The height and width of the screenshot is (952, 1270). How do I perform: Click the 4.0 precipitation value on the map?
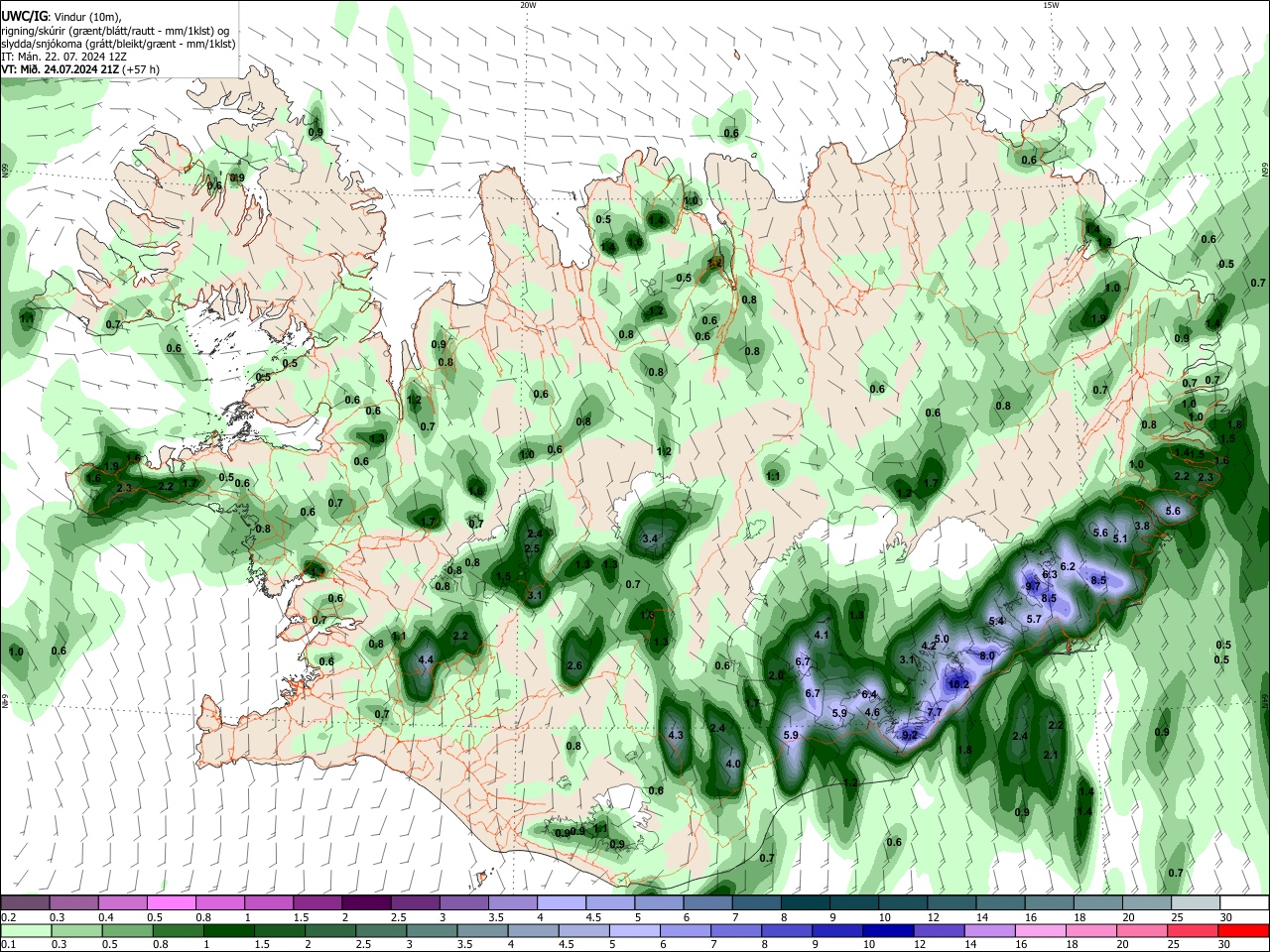point(733,765)
